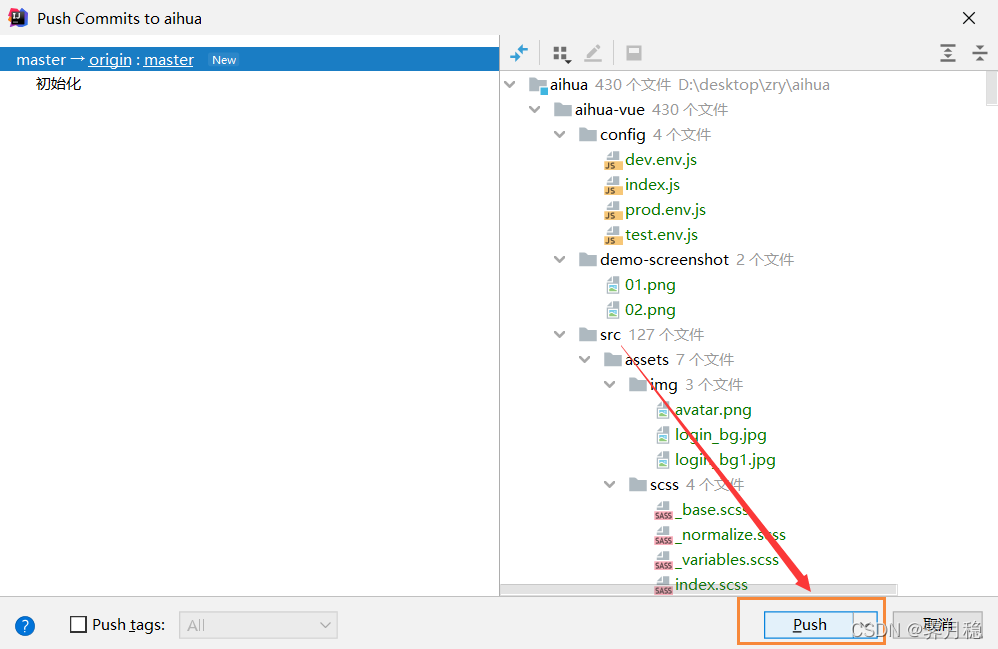Select the img folder label

663,386
